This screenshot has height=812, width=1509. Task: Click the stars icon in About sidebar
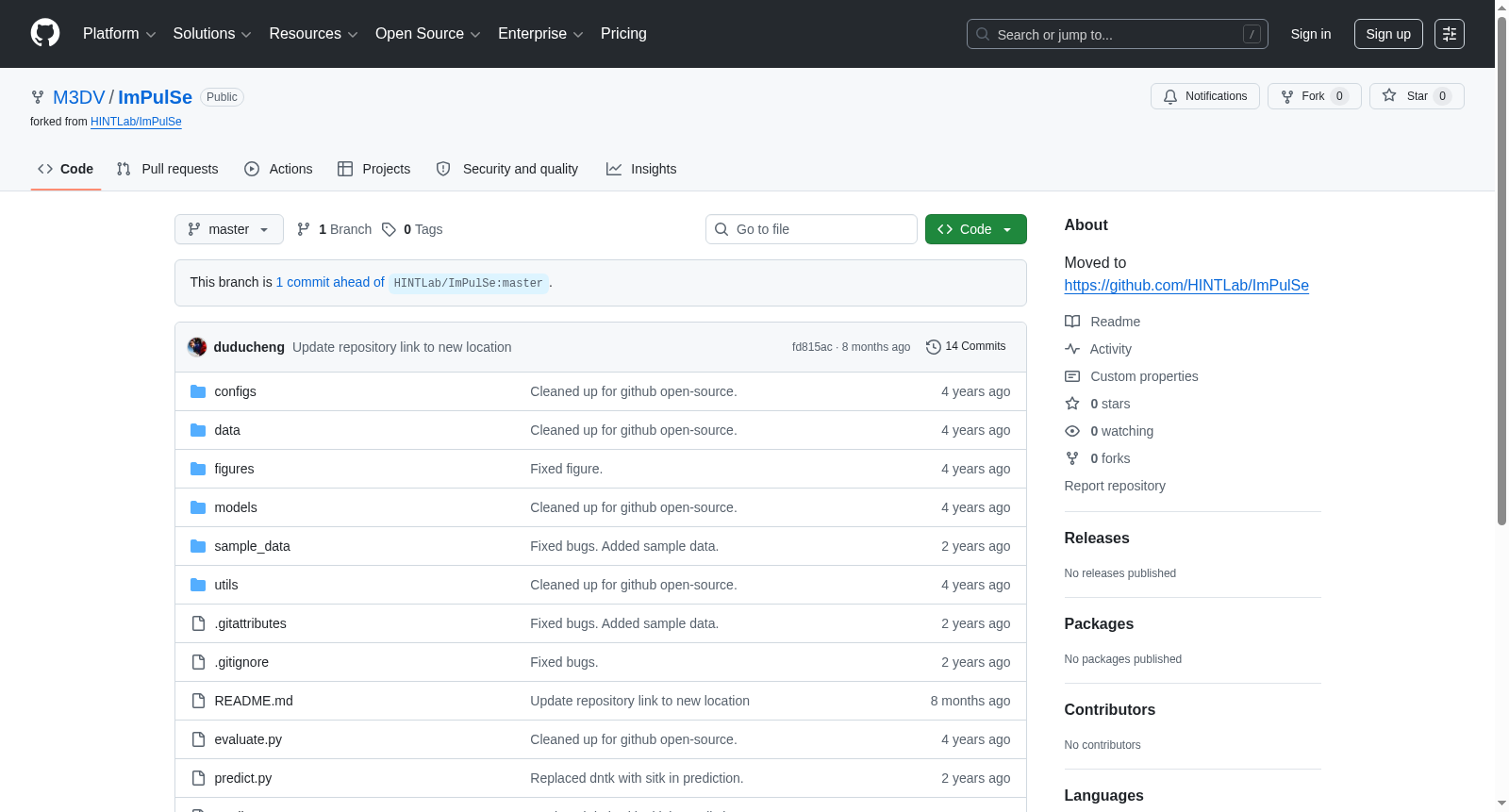[x=1072, y=404]
